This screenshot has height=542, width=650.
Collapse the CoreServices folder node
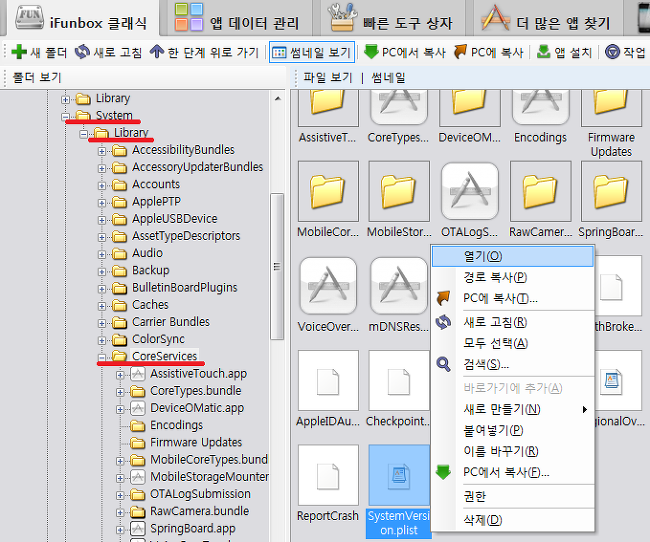tap(102, 357)
